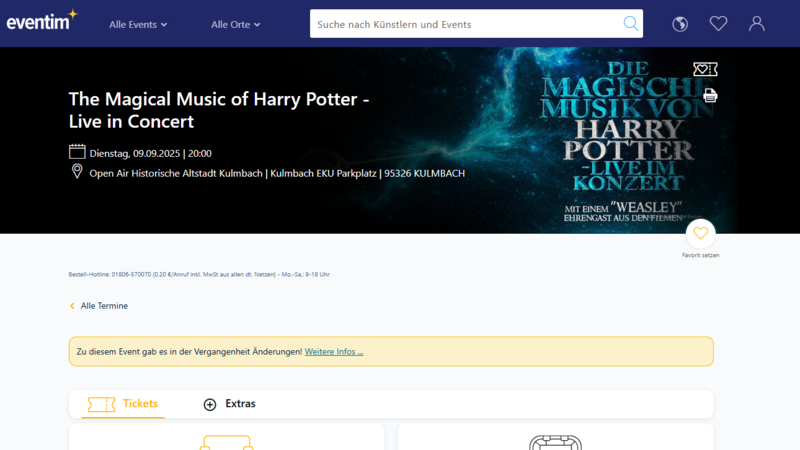Switch to the Extras tab
This screenshot has width=800, height=450.
[x=230, y=404]
